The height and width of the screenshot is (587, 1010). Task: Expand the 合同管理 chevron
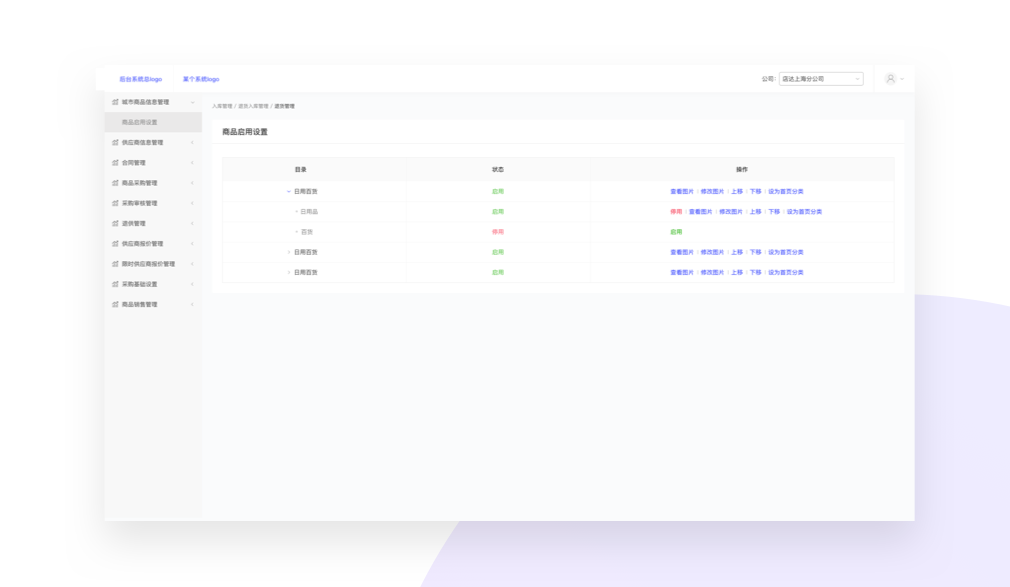(x=192, y=162)
